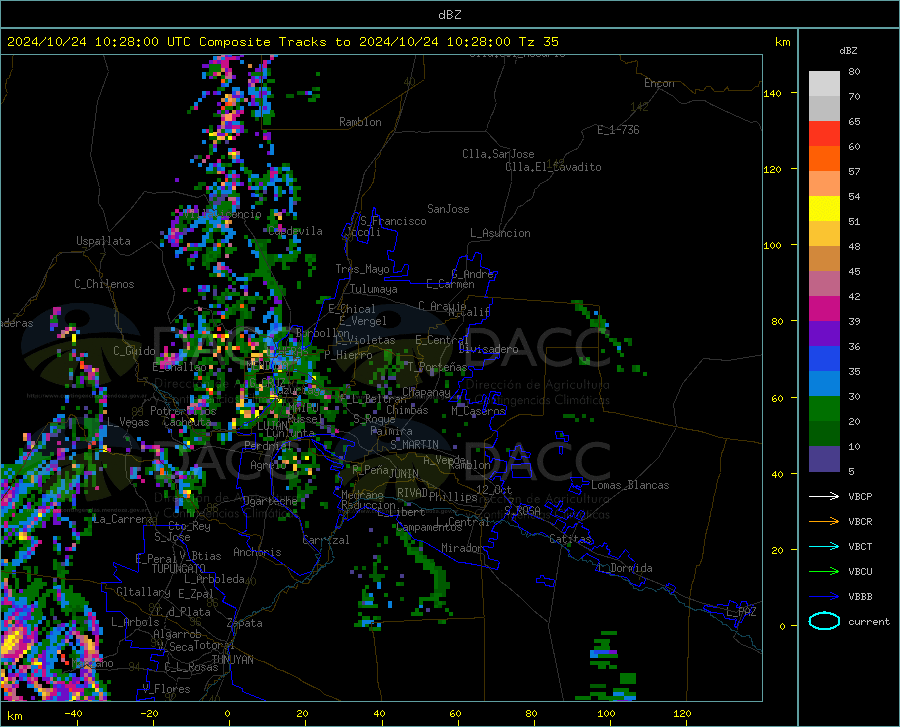The width and height of the screenshot is (900, 727).
Task: Click the dBZ title at top
Action: click(449, 15)
